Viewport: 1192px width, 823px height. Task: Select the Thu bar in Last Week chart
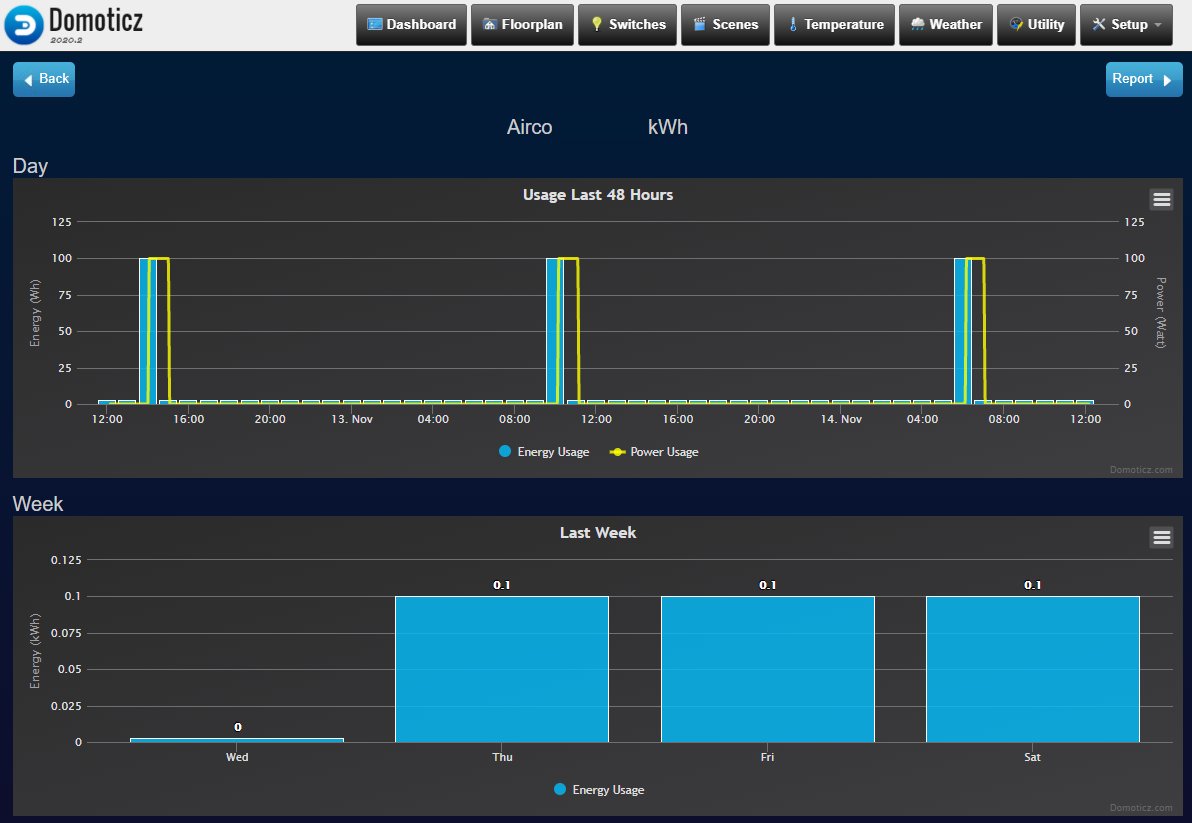(502, 669)
